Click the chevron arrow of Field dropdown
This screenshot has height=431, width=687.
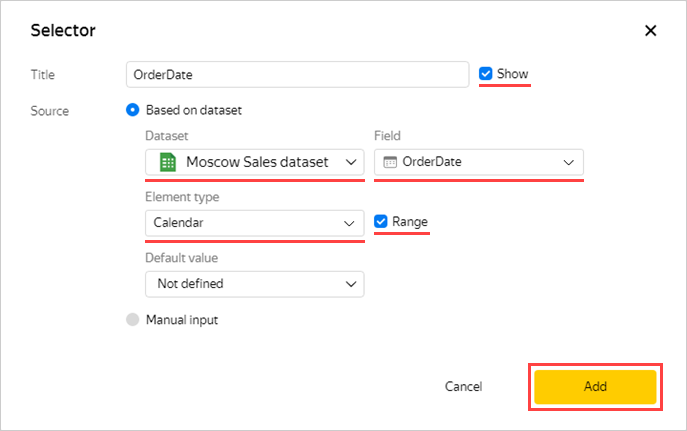[x=569, y=162]
